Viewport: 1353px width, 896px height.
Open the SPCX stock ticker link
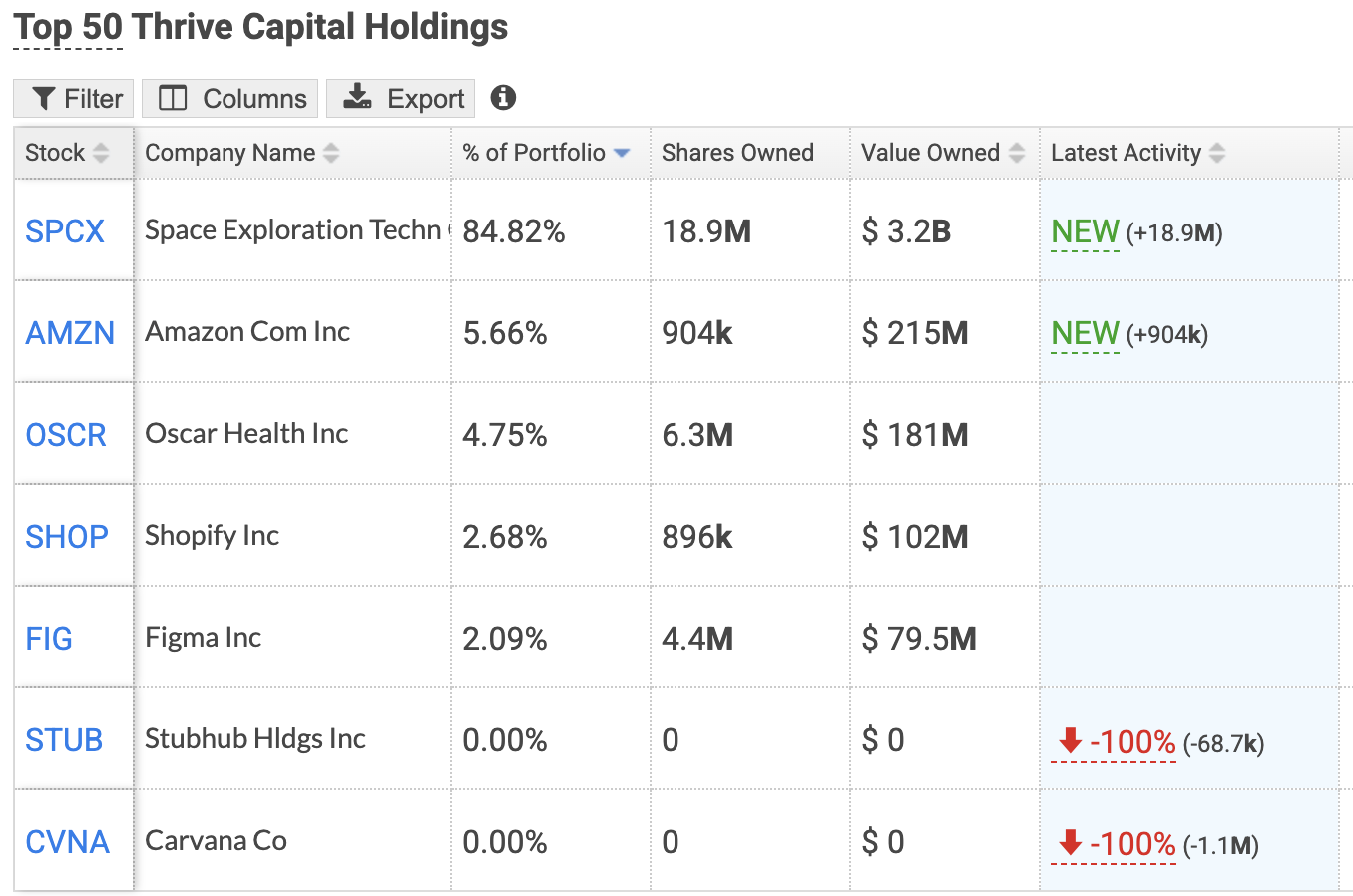[x=65, y=231]
